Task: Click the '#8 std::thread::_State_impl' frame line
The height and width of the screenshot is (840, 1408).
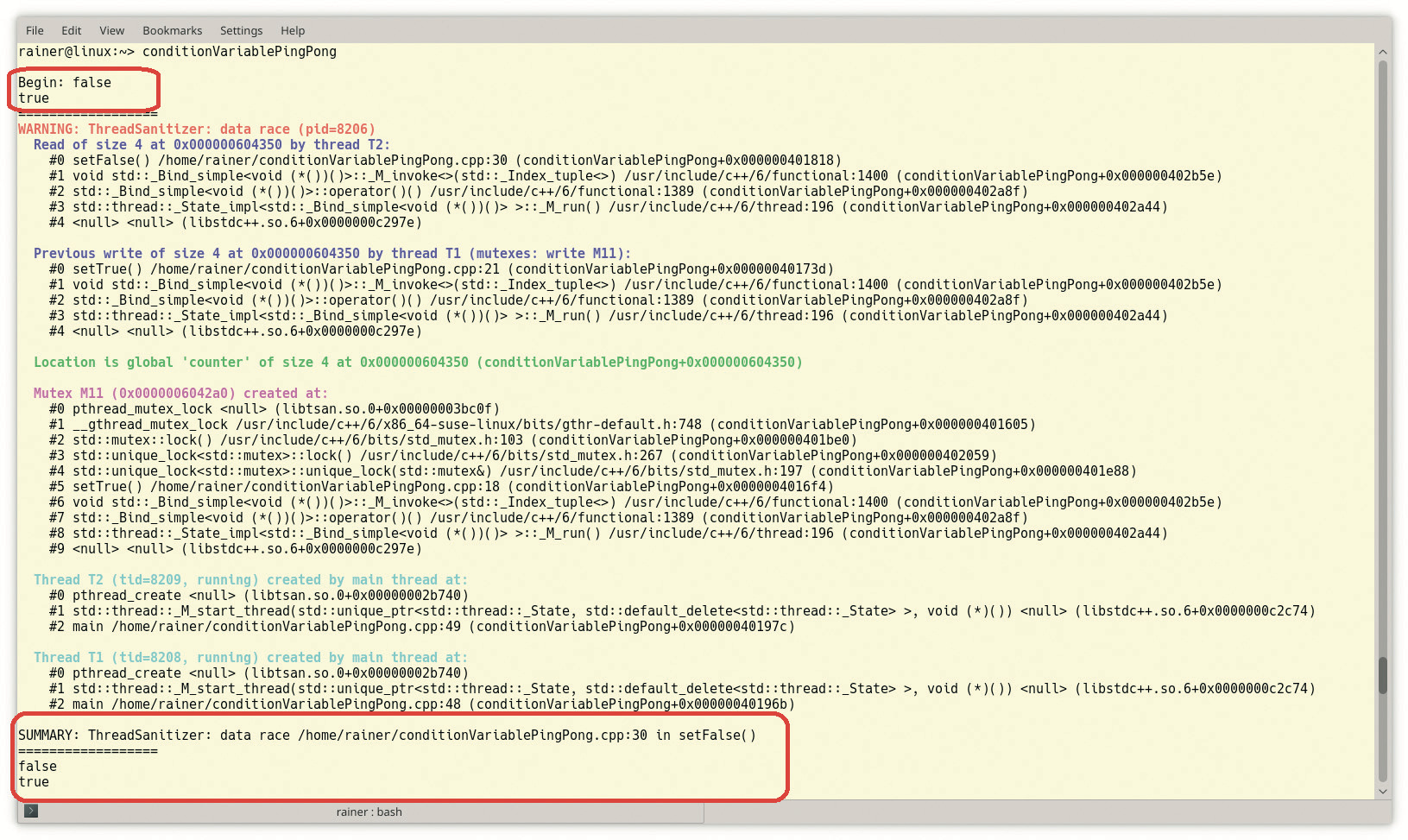Action: 609,533
